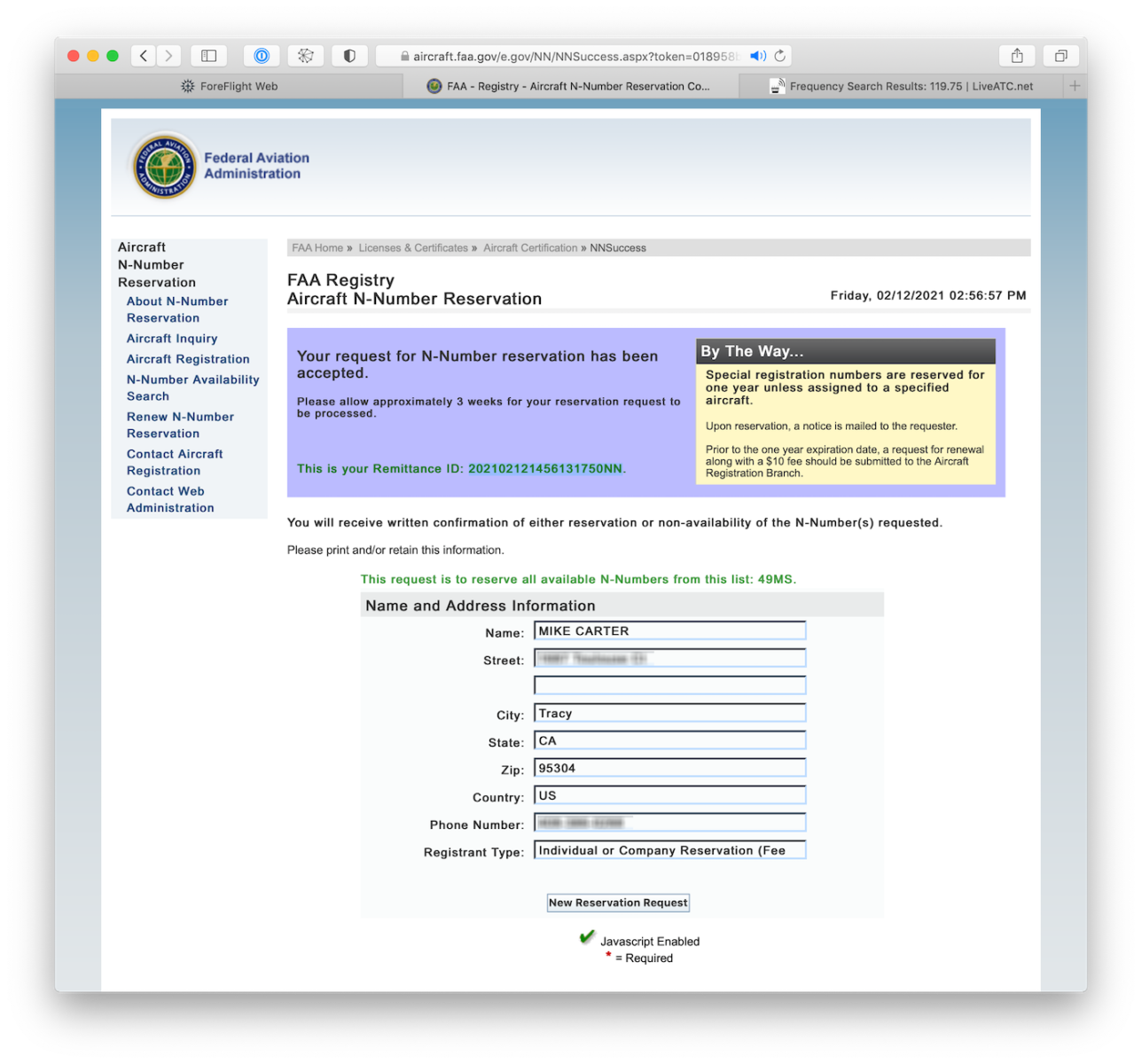The width and height of the screenshot is (1142, 1064).
Task: Click the 'Aircraft N-Number Reservation' sidebar heading
Action: 156,264
